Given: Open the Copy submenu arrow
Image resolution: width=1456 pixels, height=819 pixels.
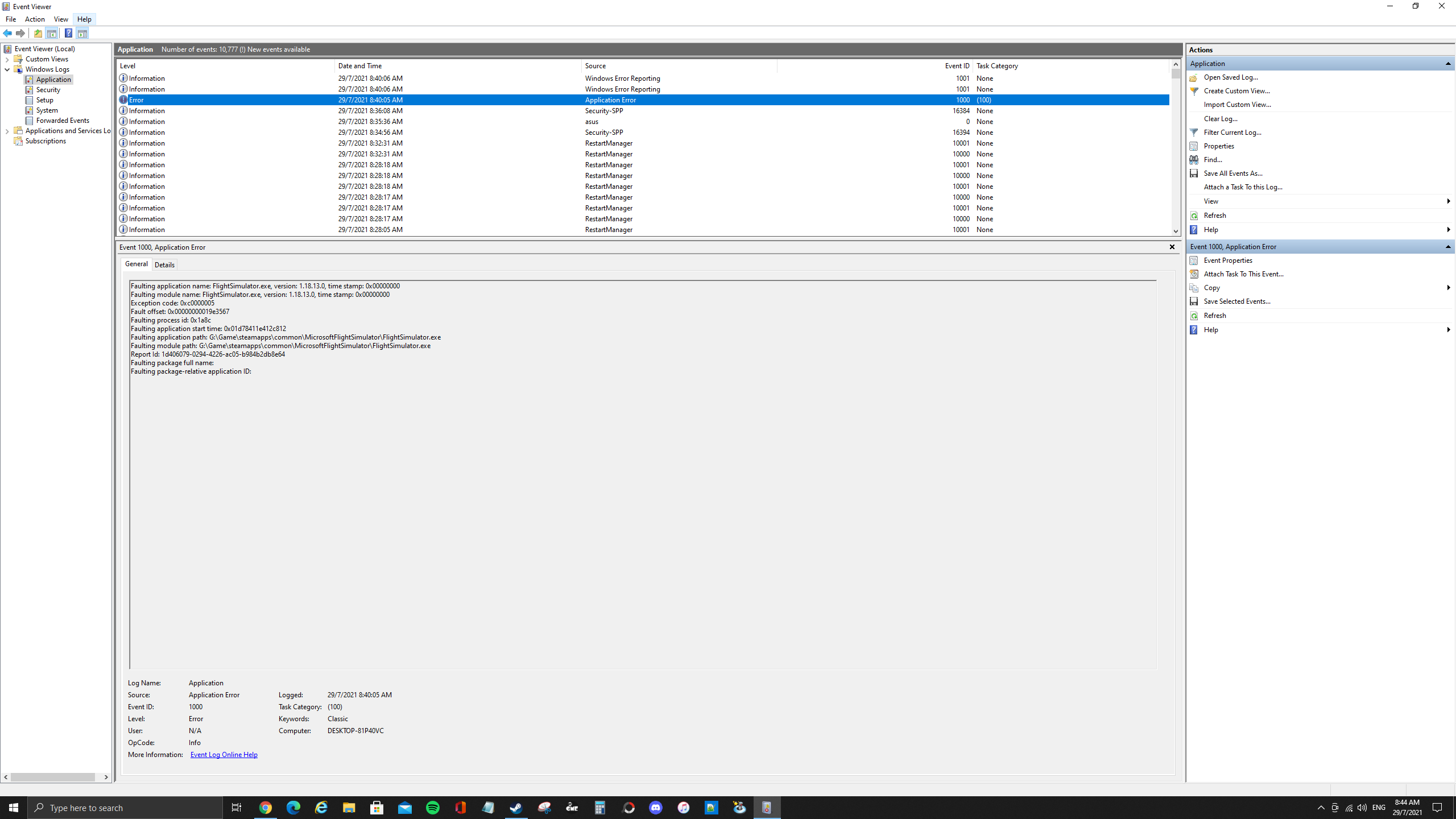Looking at the screenshot, I should pyautogui.click(x=1447, y=288).
